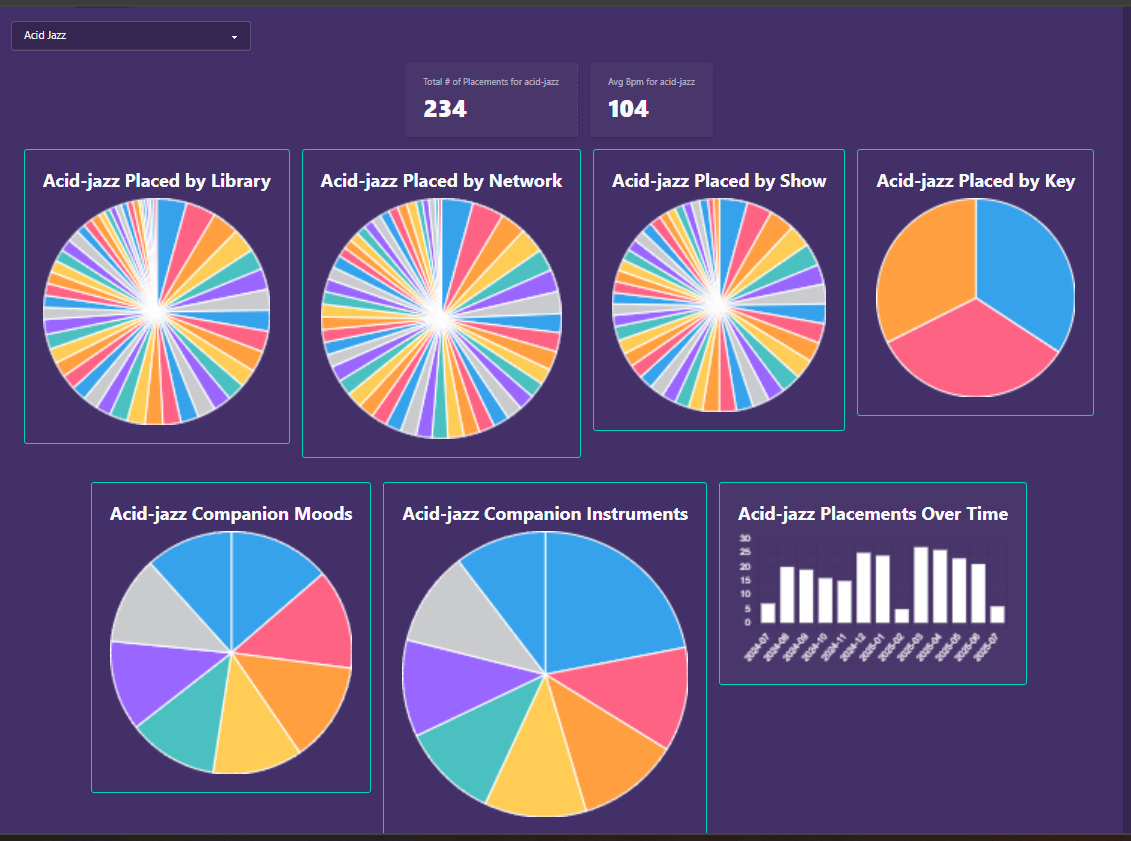Click the Acid-jazz Placed by Network chart title
Image resolution: width=1131 pixels, height=841 pixels.
(x=441, y=181)
